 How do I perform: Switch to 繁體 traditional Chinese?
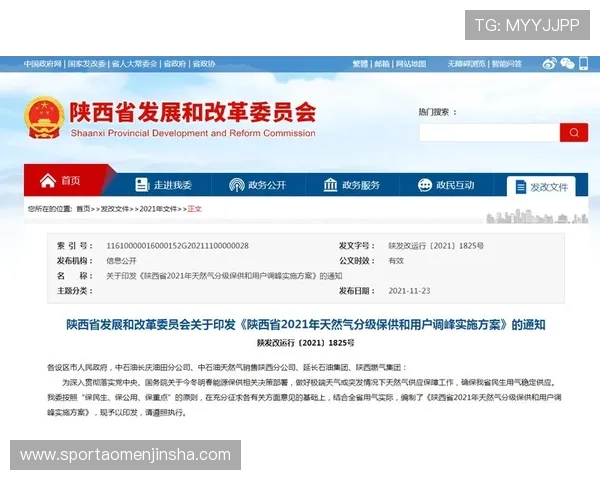(360, 64)
